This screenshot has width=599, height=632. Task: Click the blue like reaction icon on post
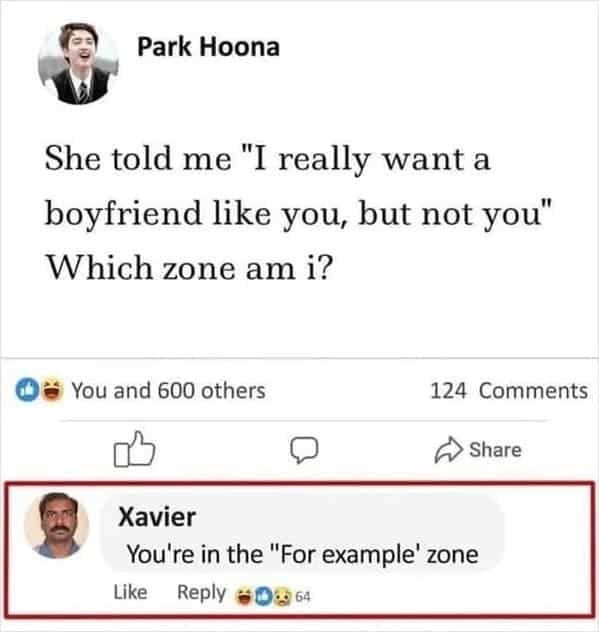[27, 390]
